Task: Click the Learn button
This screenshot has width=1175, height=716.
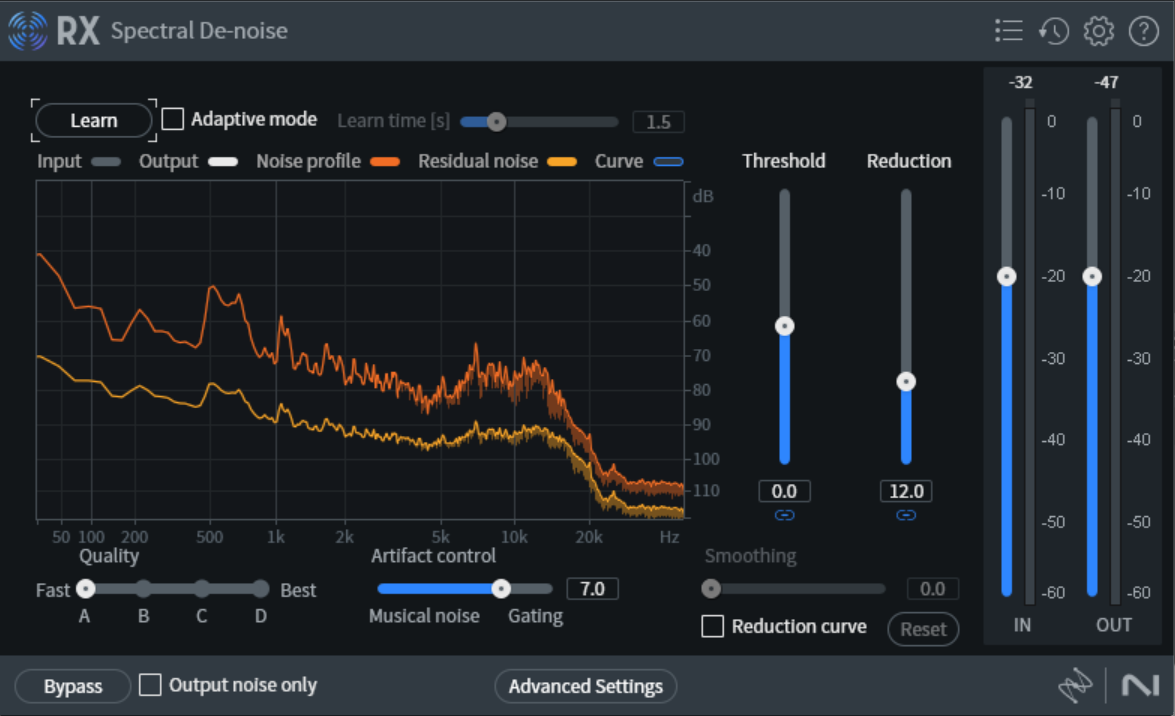Action: [94, 121]
